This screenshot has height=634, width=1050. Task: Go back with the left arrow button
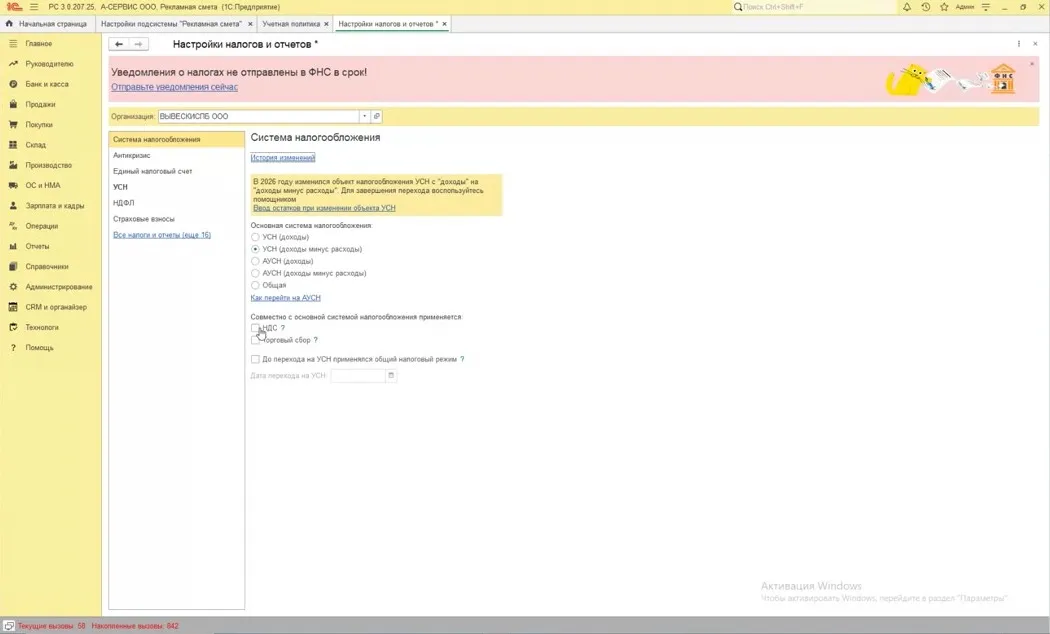click(119, 44)
